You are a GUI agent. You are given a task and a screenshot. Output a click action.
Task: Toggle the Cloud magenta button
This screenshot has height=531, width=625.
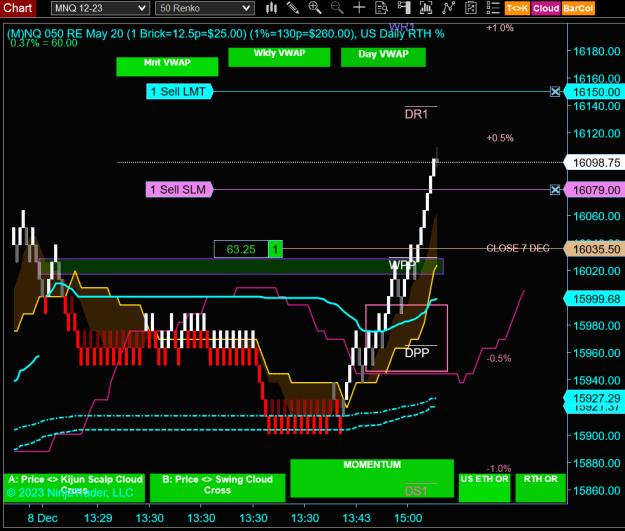pyautogui.click(x=546, y=8)
